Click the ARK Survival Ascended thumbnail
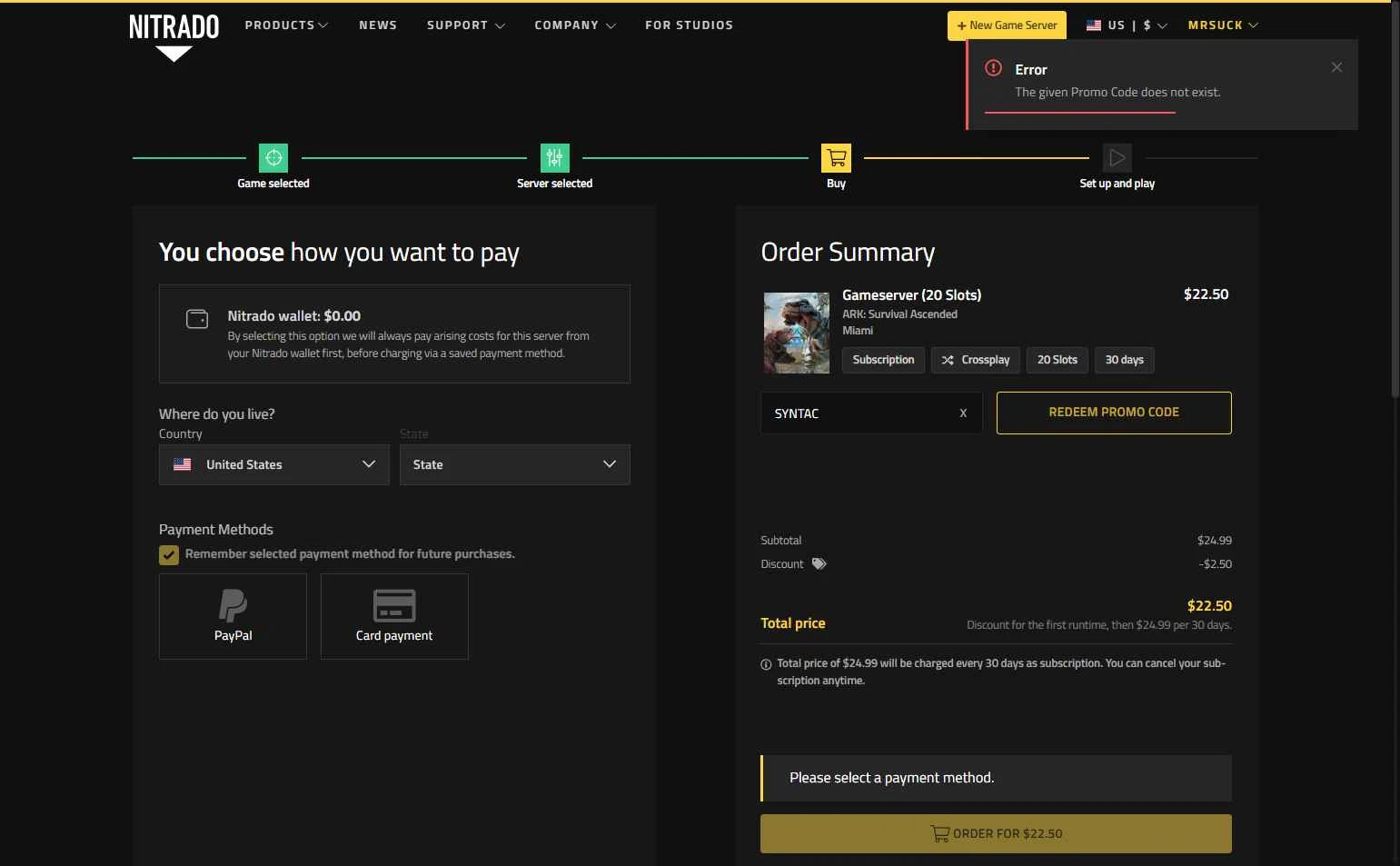 [x=797, y=333]
